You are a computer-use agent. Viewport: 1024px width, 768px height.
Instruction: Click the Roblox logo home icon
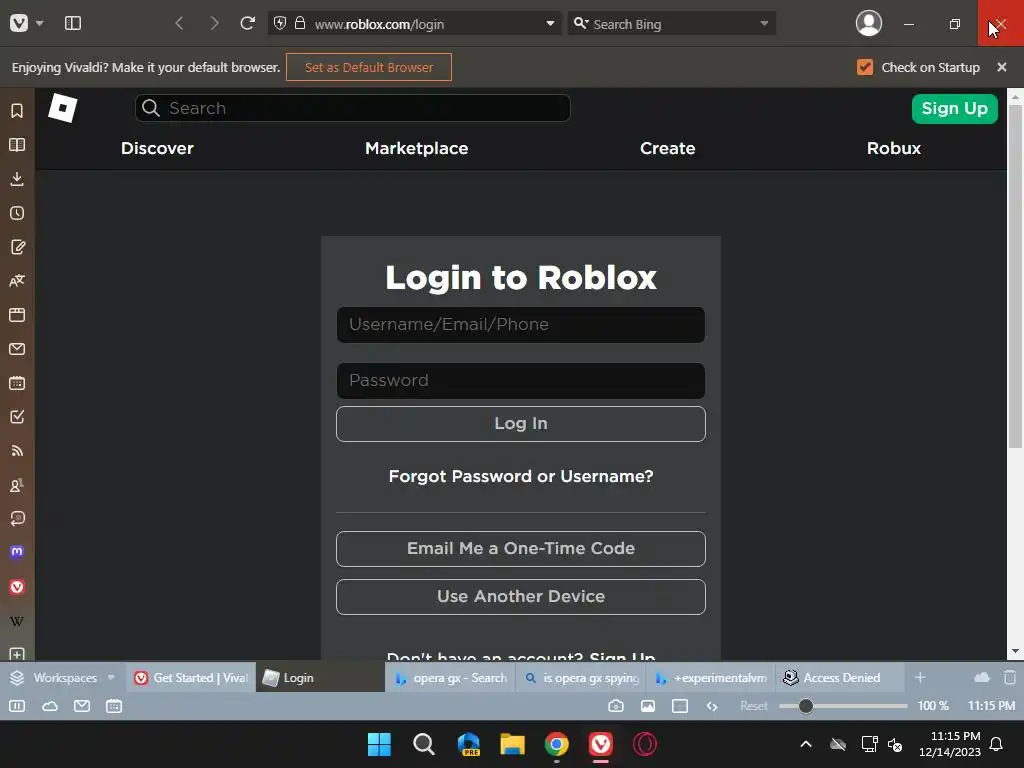point(63,108)
